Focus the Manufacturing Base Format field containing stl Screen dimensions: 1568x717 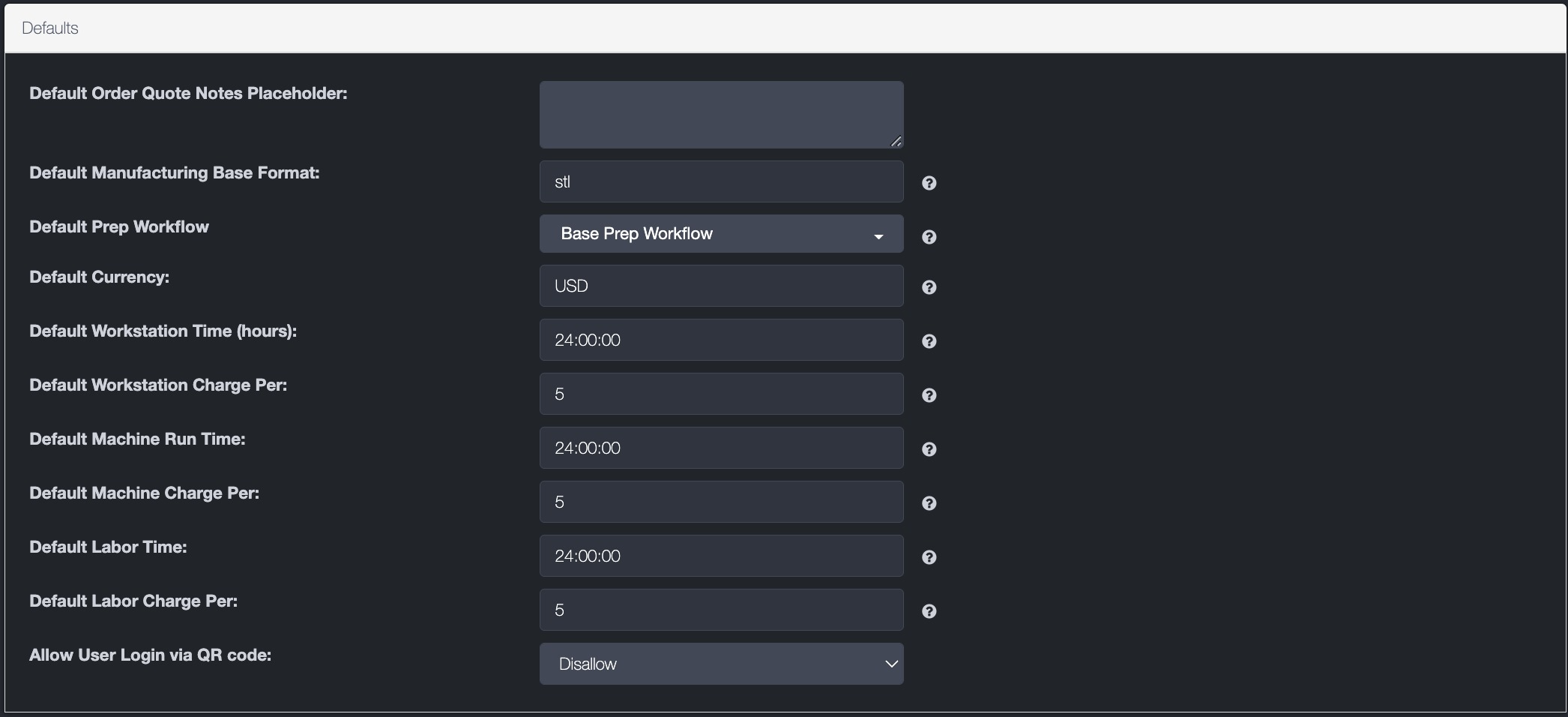tap(720, 181)
